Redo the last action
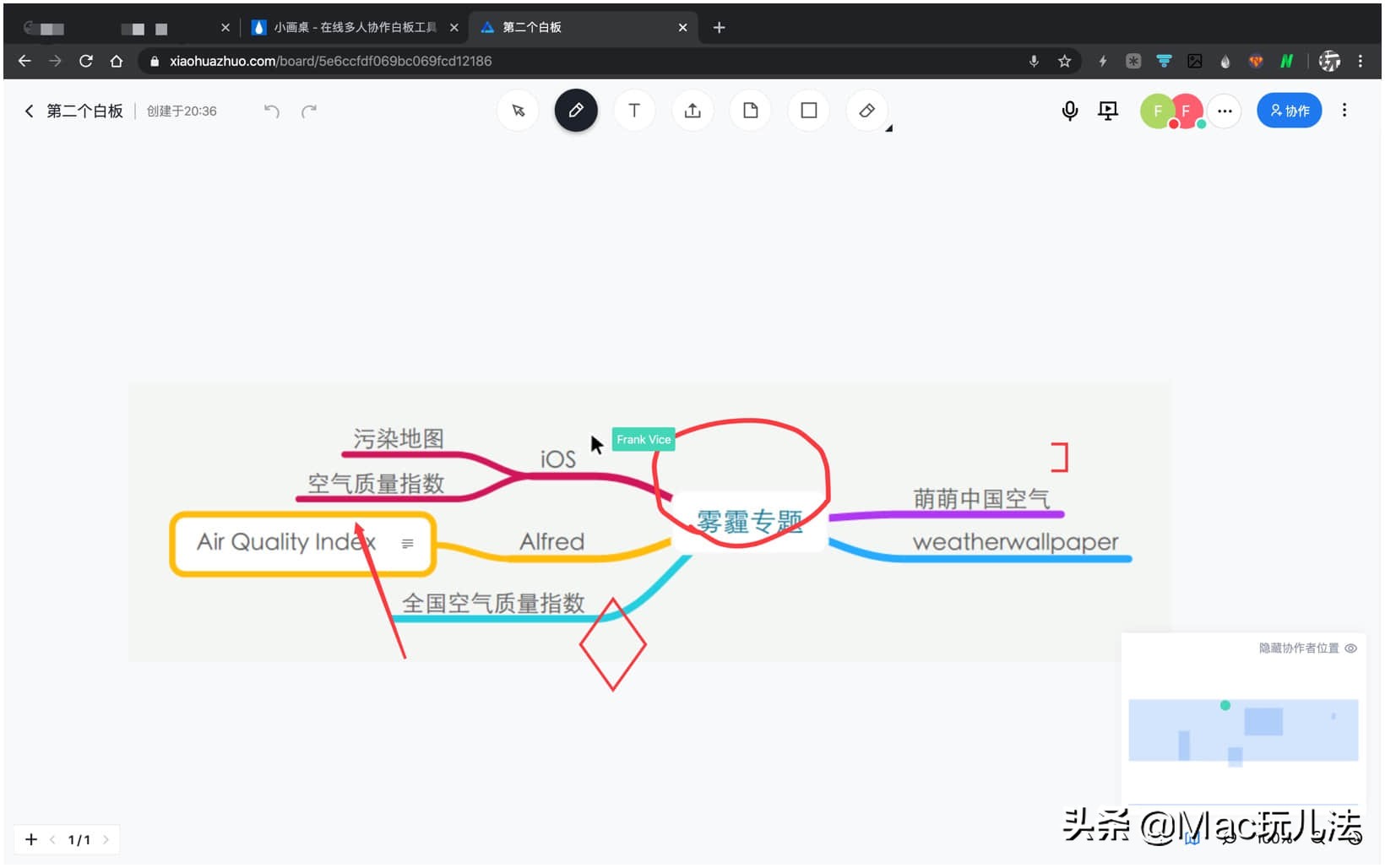1385x868 pixels. 309,111
